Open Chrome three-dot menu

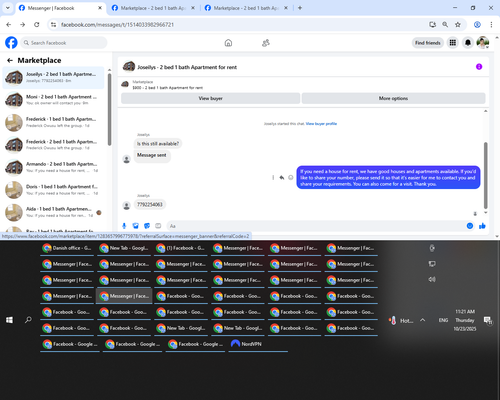pyautogui.click(x=491, y=25)
